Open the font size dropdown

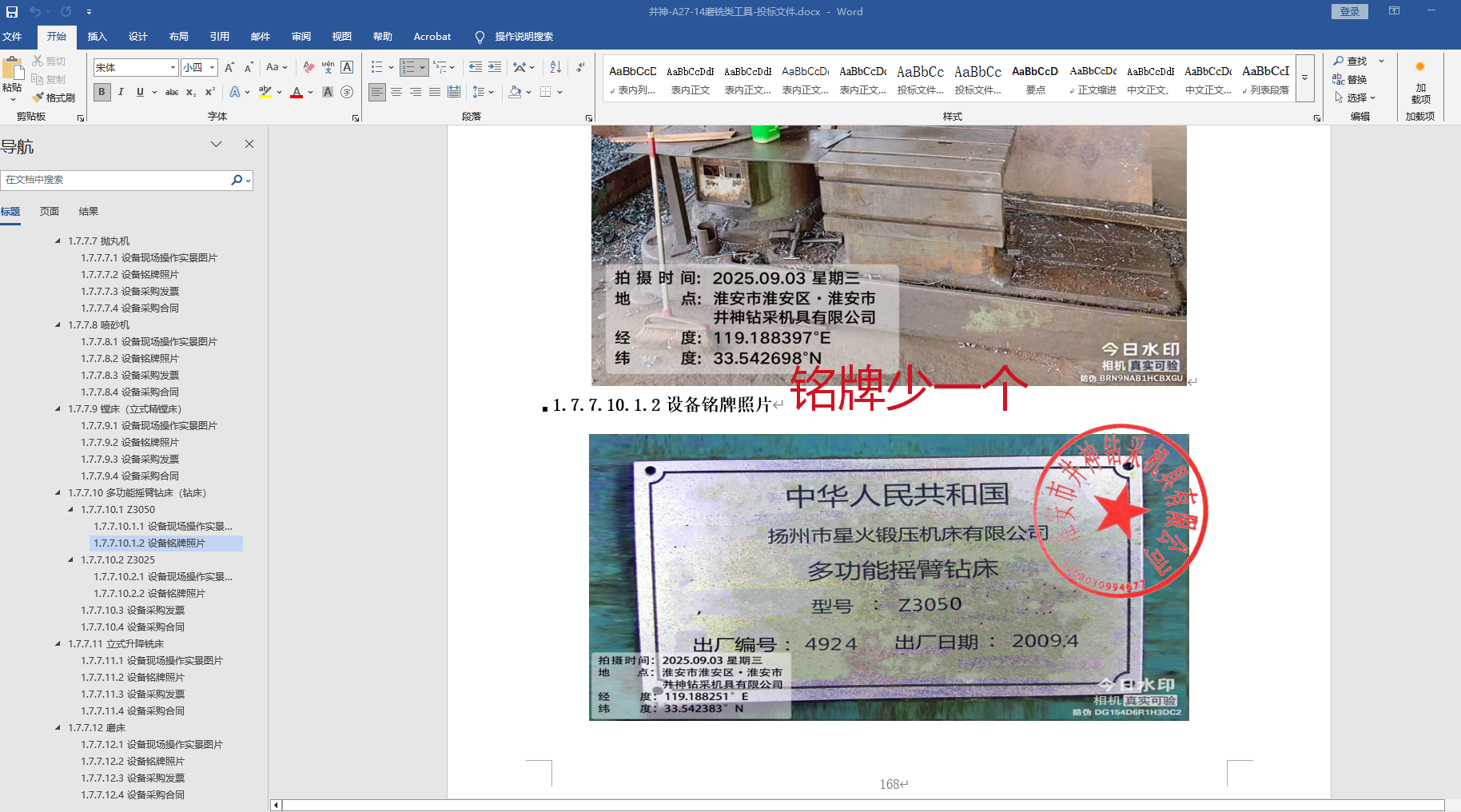213,68
